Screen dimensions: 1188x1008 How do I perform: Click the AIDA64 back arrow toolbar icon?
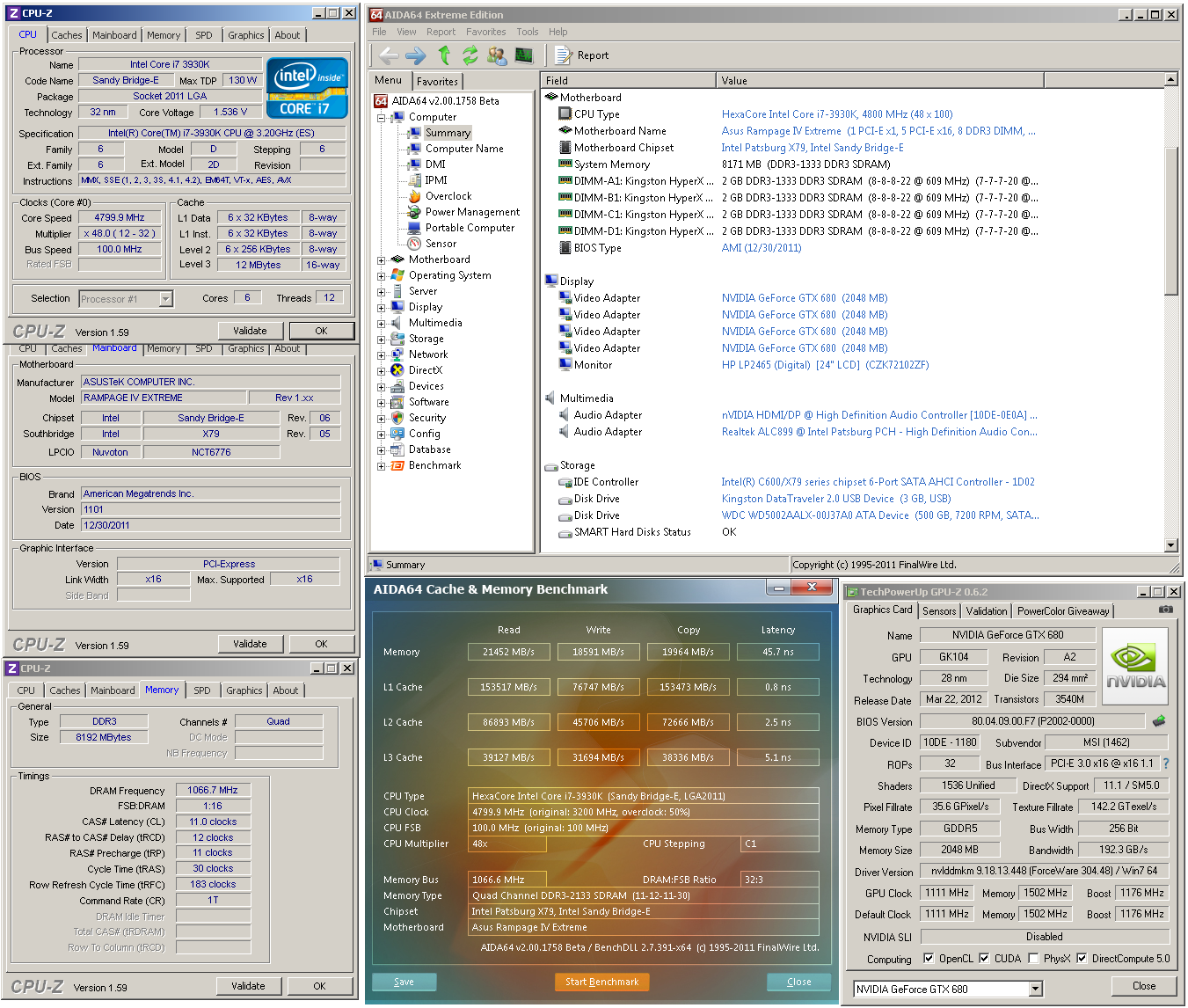tap(389, 55)
